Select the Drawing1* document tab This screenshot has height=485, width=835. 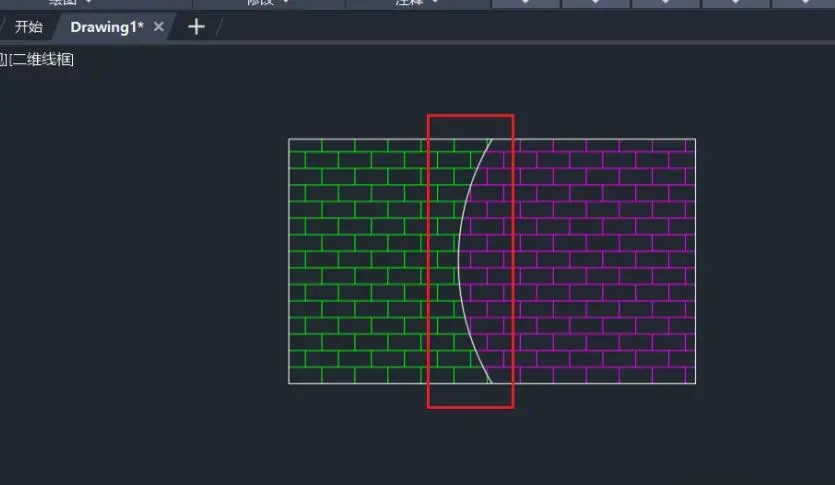coord(107,27)
